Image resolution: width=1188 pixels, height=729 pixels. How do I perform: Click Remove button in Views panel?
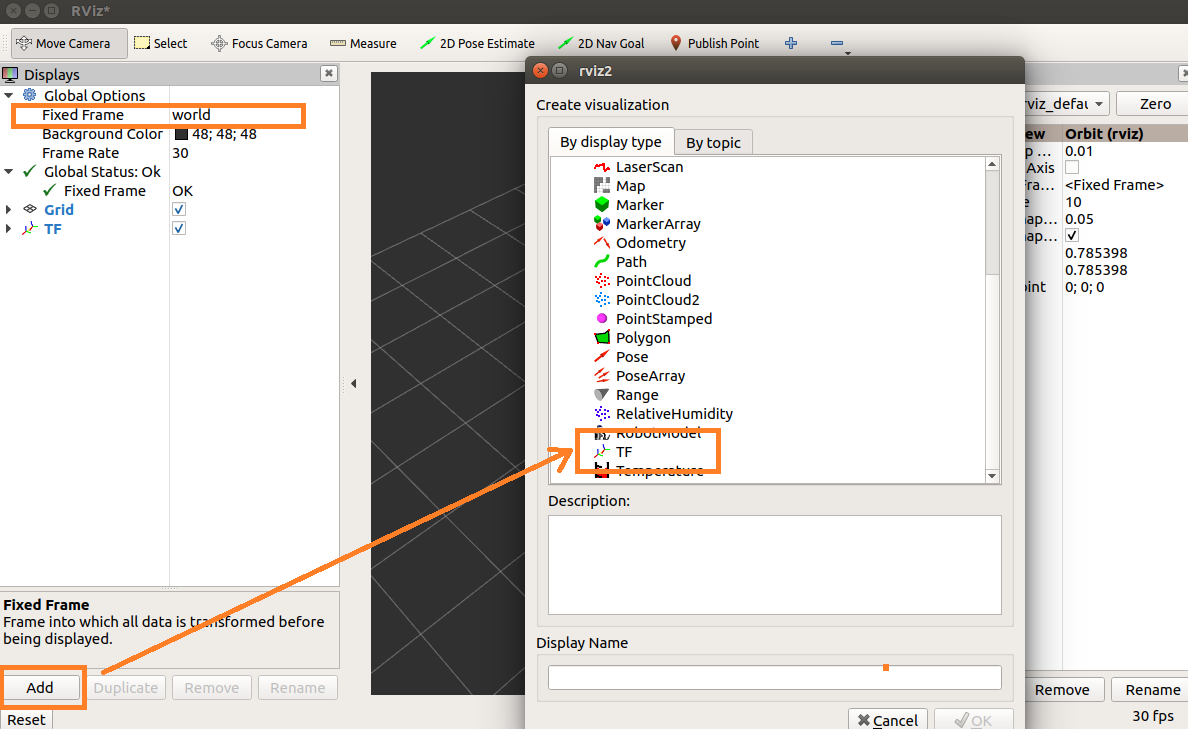(x=1061, y=690)
